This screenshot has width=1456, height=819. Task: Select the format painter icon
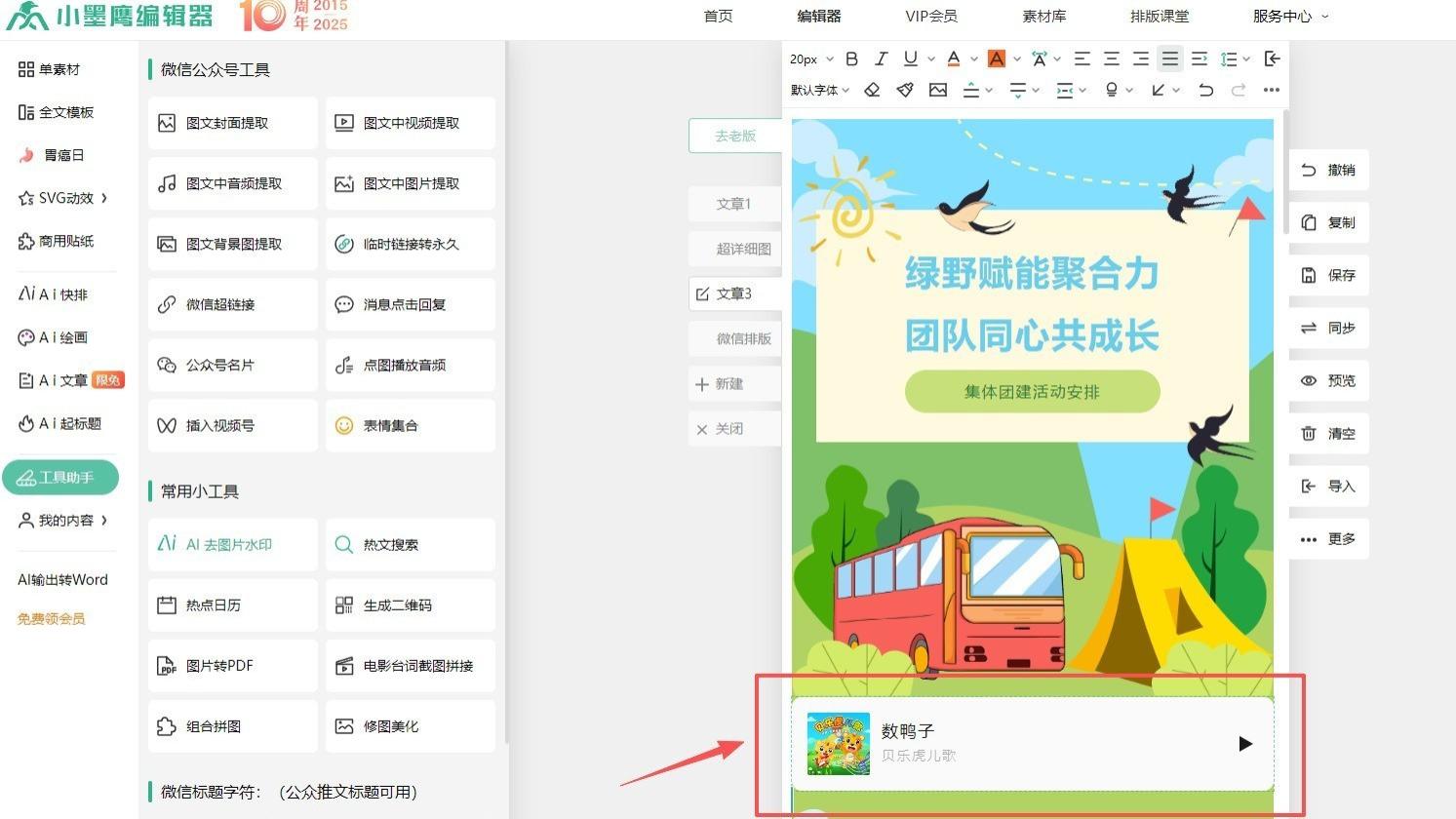[x=904, y=90]
